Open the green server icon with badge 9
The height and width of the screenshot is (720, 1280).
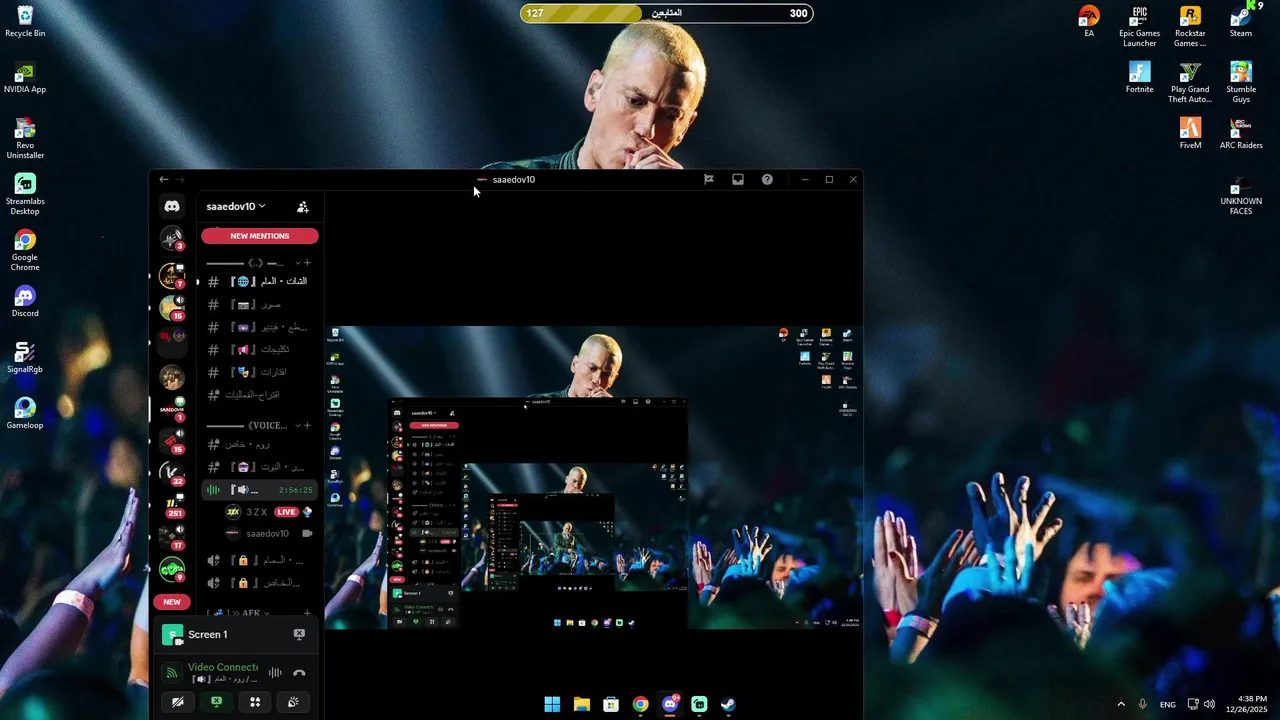coord(172,570)
